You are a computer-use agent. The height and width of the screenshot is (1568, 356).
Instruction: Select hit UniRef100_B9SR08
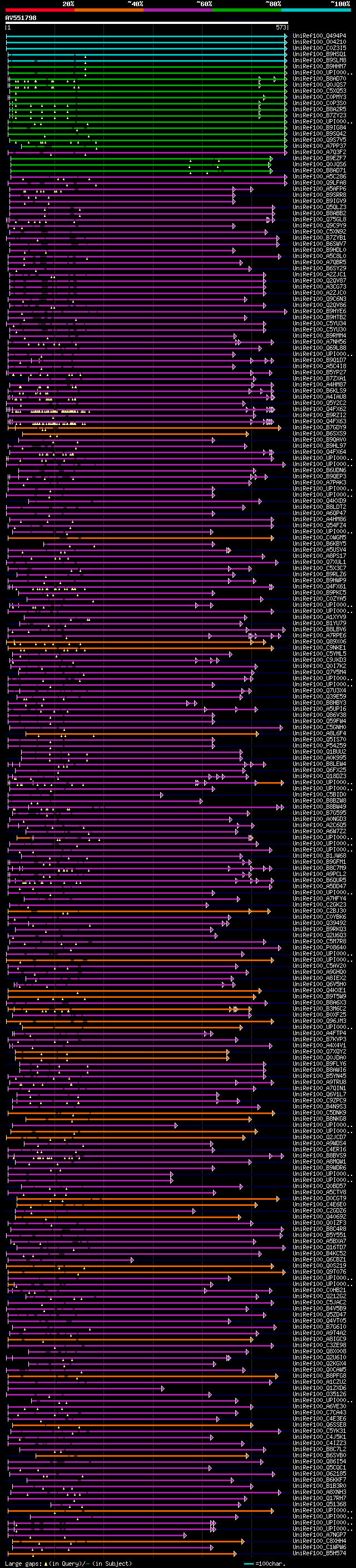point(319,195)
